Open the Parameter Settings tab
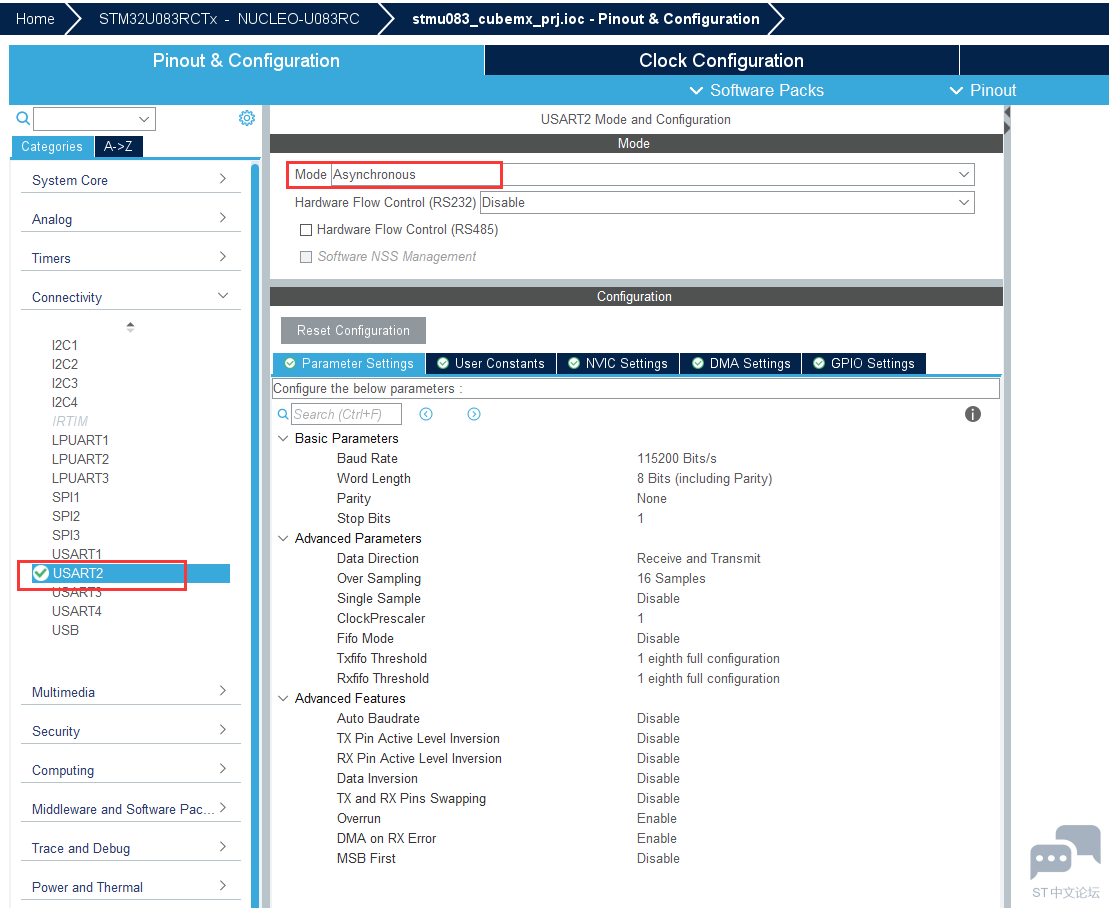This screenshot has height=908, width=1109. point(349,363)
